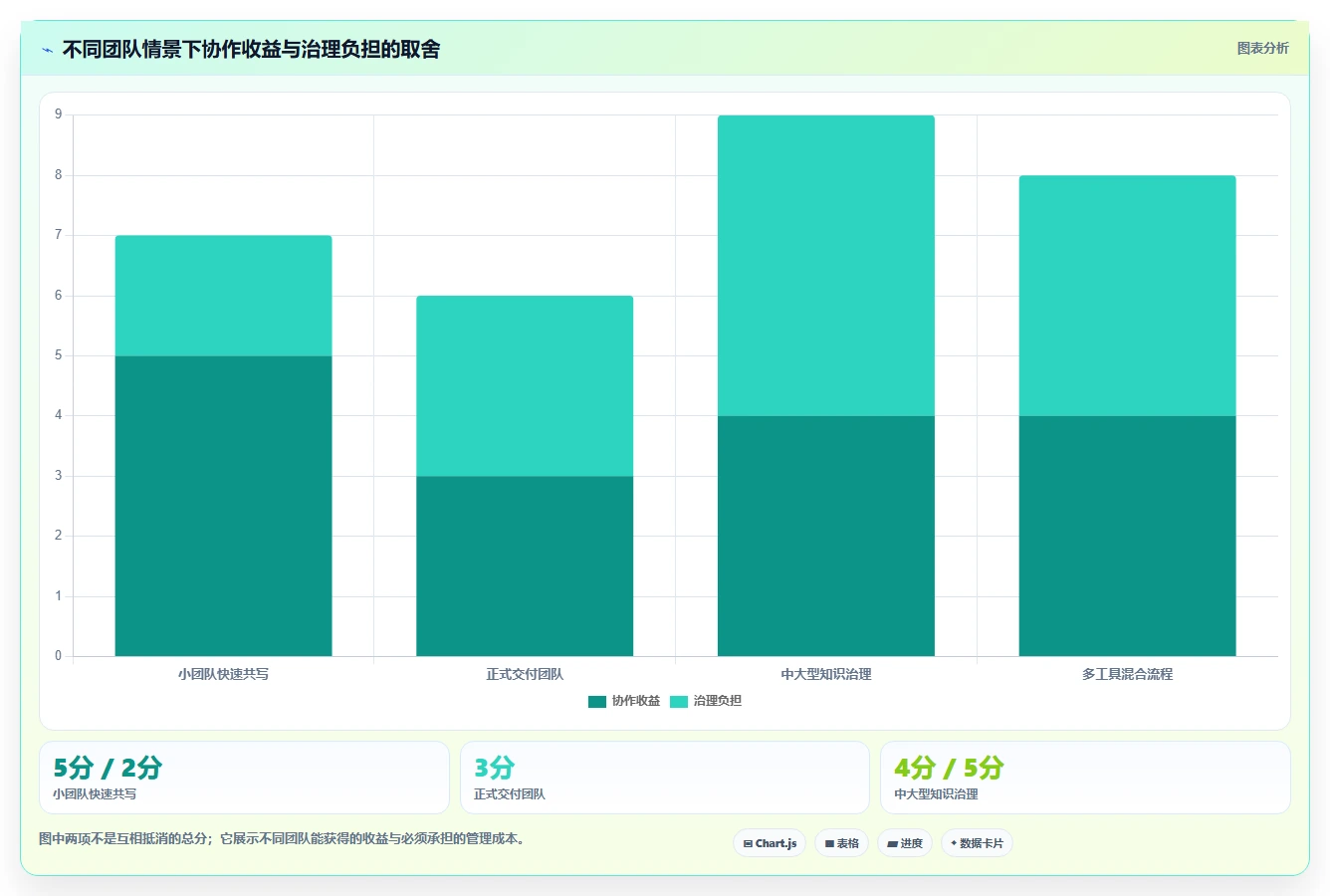Click the 4分 / 5分 stat value
Viewport: 1330px width, 896px height.
point(949,768)
